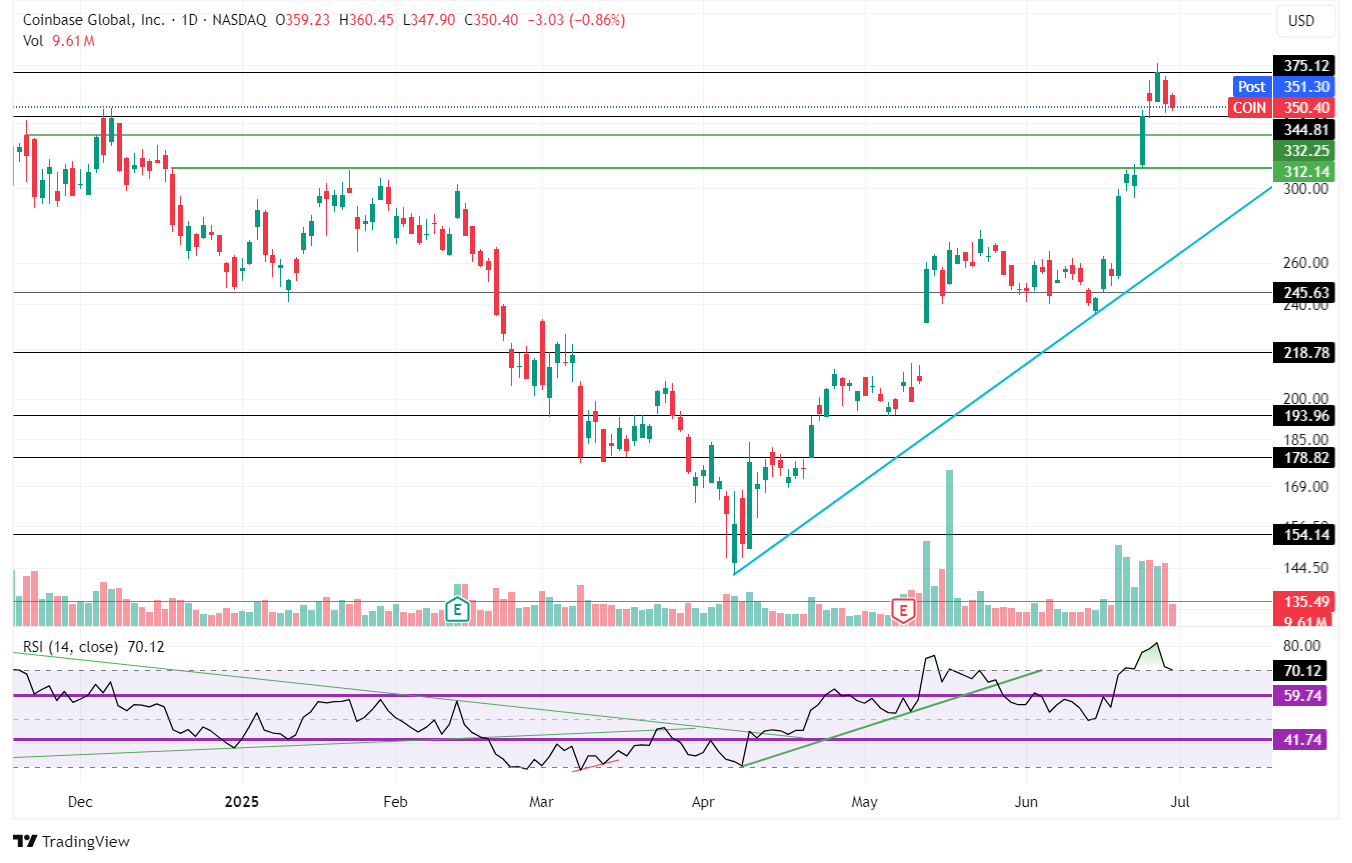
Task: Click the Post 351.30 price label
Action: [1281, 87]
